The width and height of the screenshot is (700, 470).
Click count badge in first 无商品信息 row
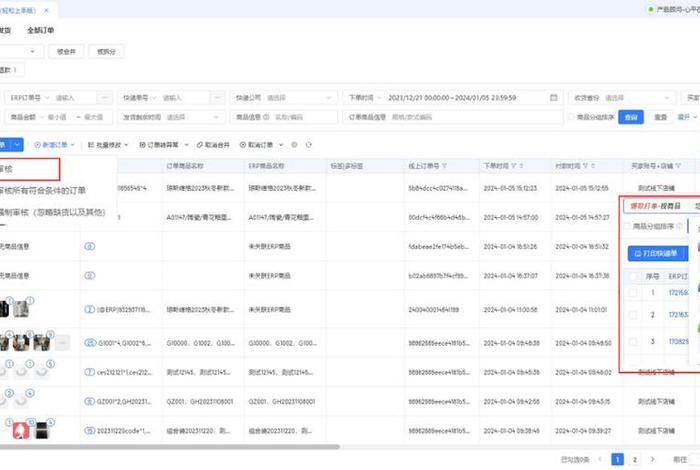pos(90,246)
